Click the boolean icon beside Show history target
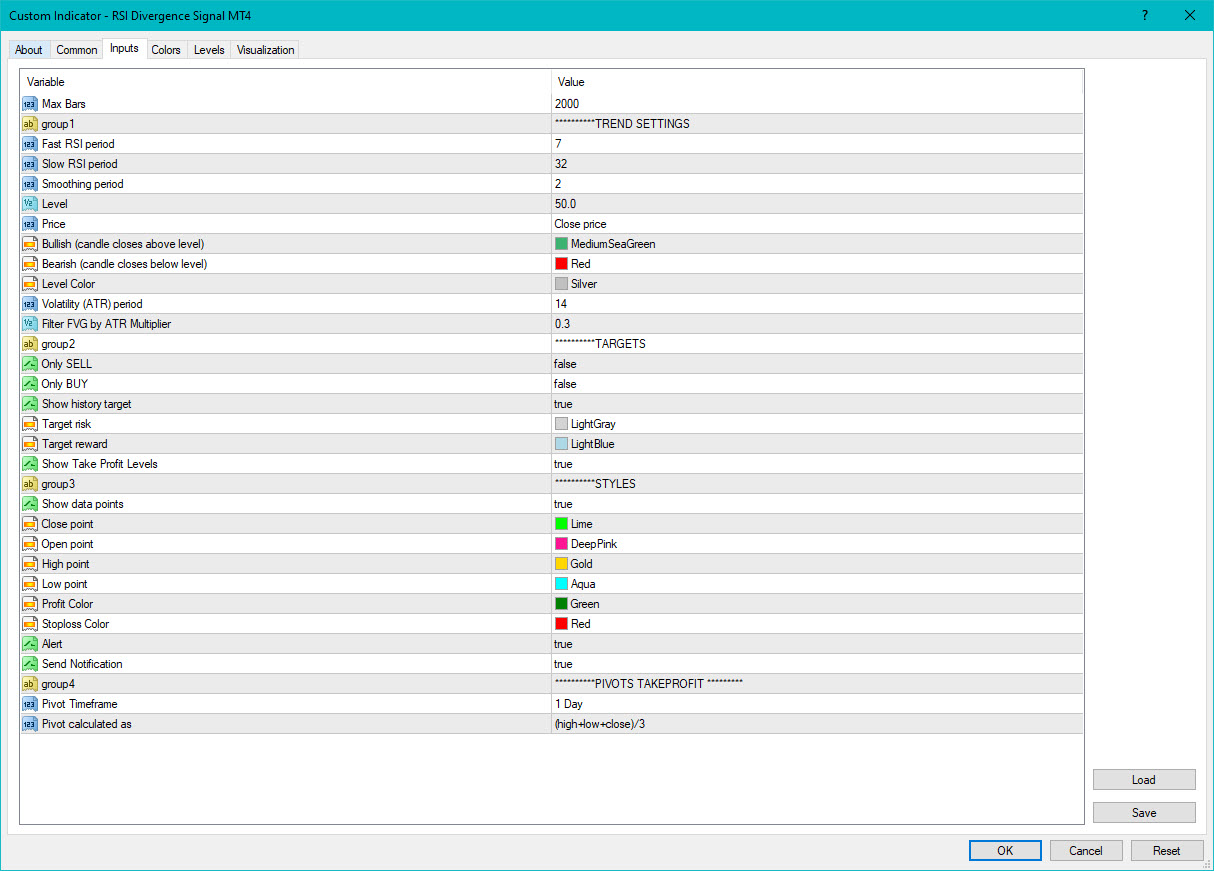 pyautogui.click(x=29, y=404)
